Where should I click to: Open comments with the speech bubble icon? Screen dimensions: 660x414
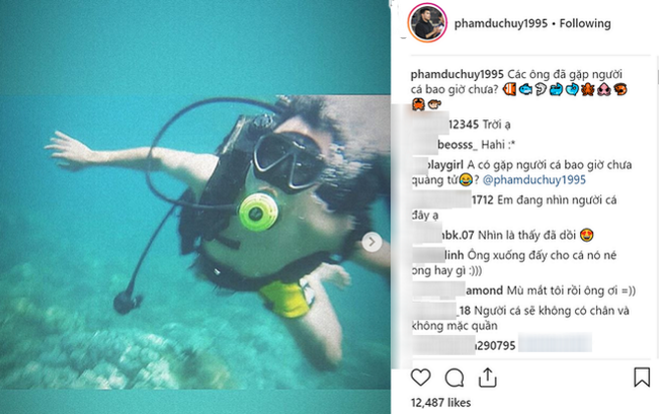454,377
